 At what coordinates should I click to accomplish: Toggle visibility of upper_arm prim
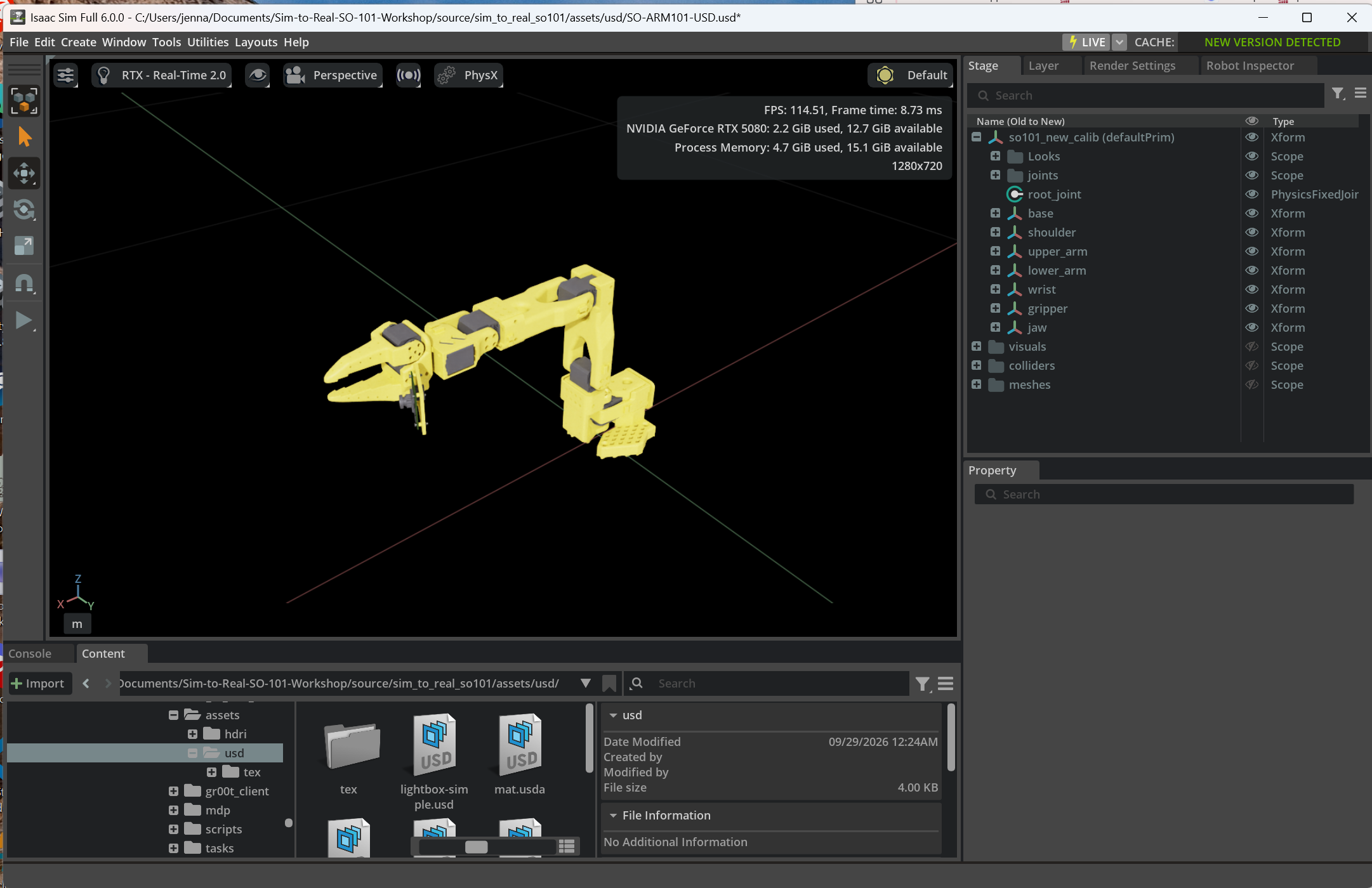[x=1252, y=252]
